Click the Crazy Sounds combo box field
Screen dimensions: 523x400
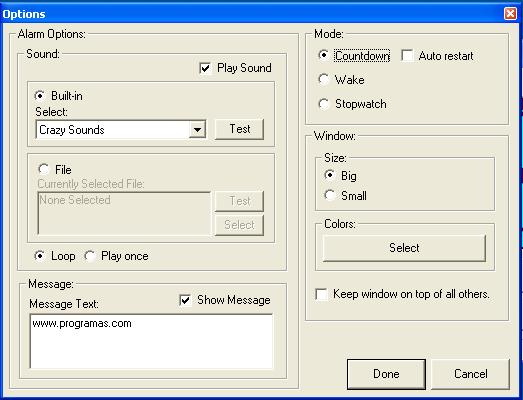tap(120, 130)
